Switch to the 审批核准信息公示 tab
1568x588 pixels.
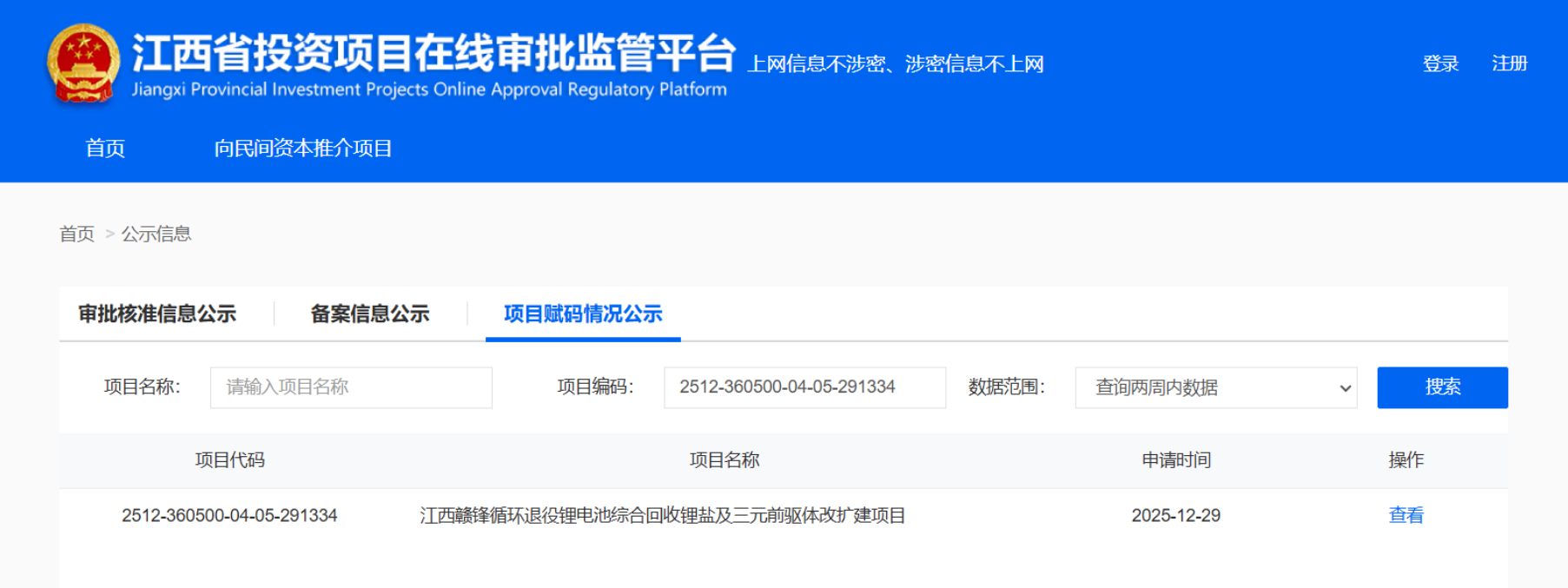[157, 314]
